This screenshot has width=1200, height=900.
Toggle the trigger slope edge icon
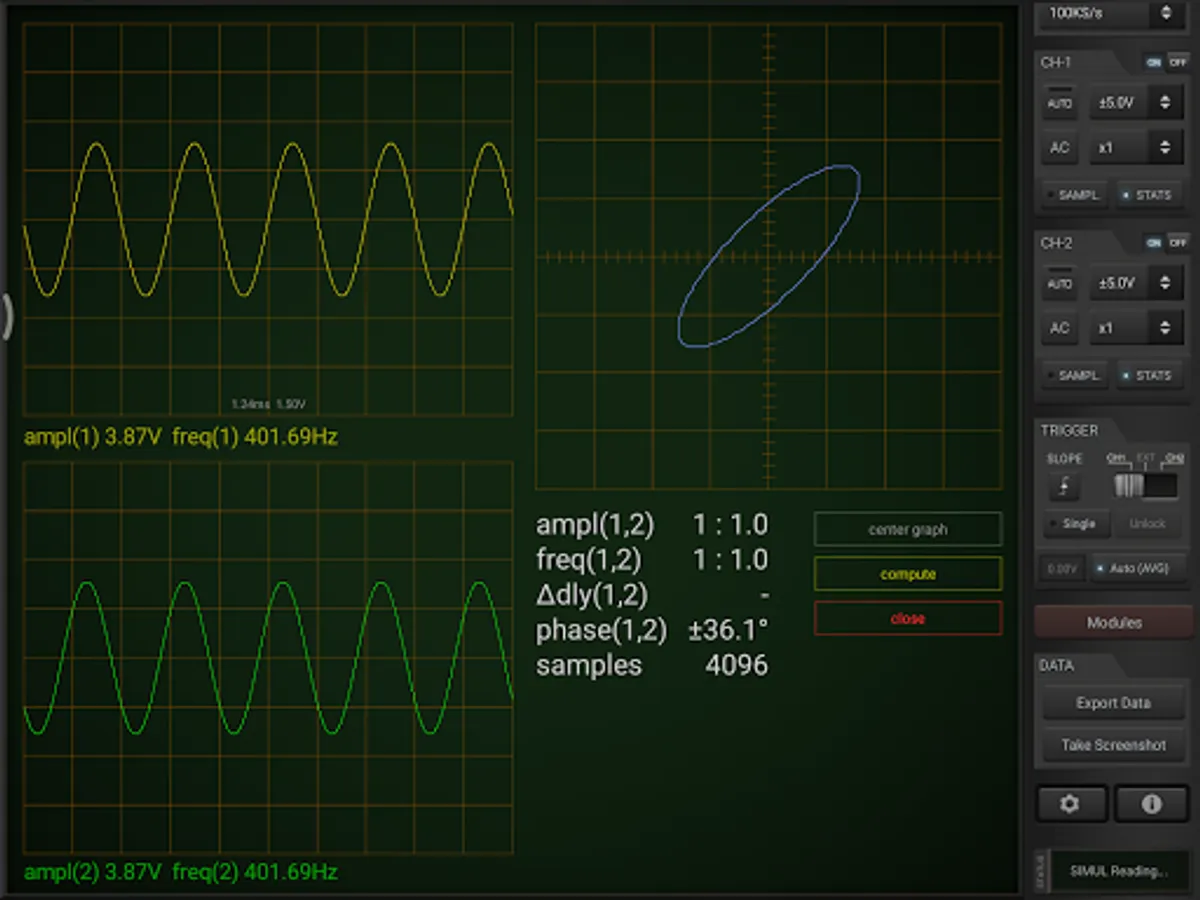pos(1065,486)
